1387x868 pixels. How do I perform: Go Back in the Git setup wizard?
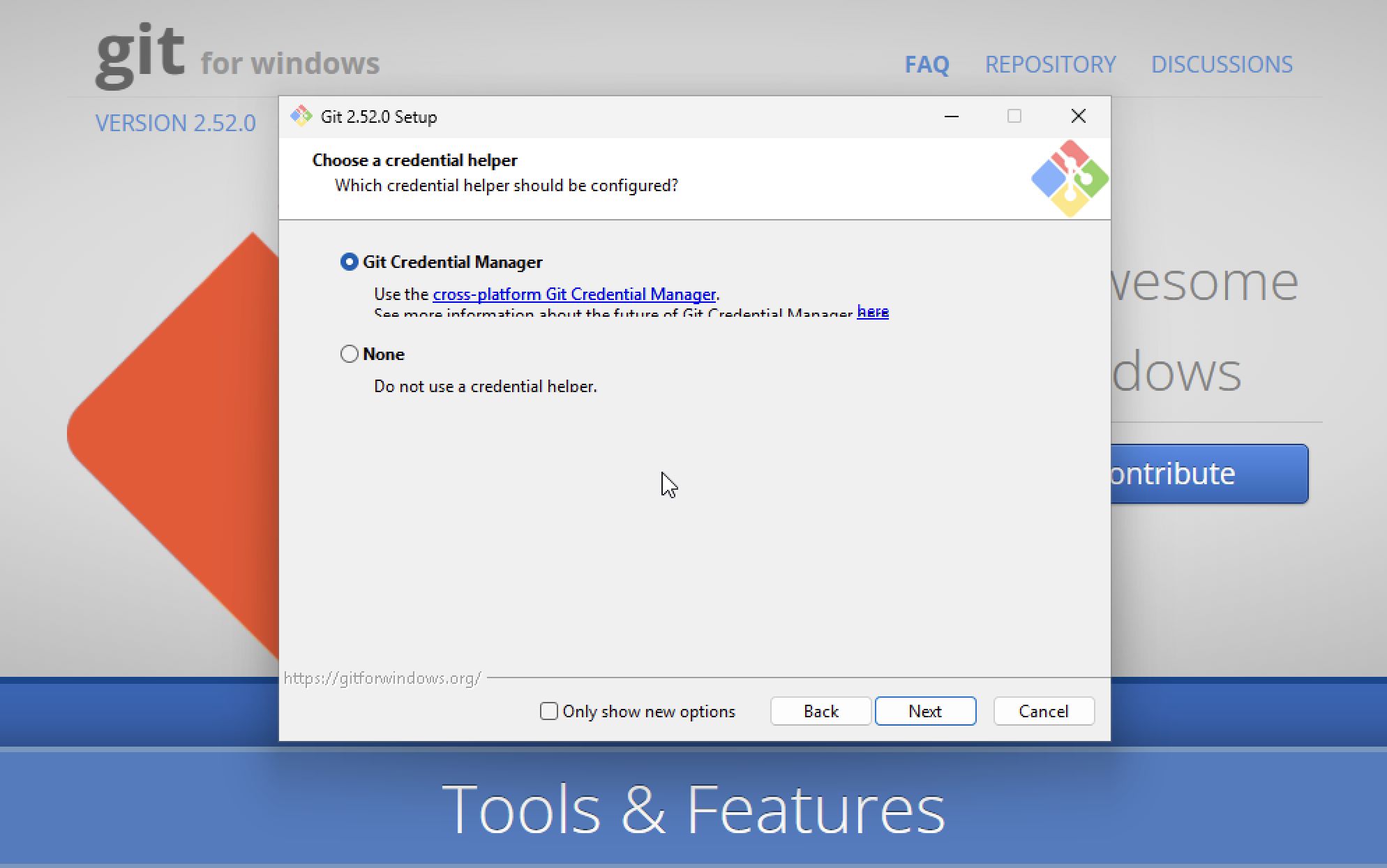click(820, 711)
